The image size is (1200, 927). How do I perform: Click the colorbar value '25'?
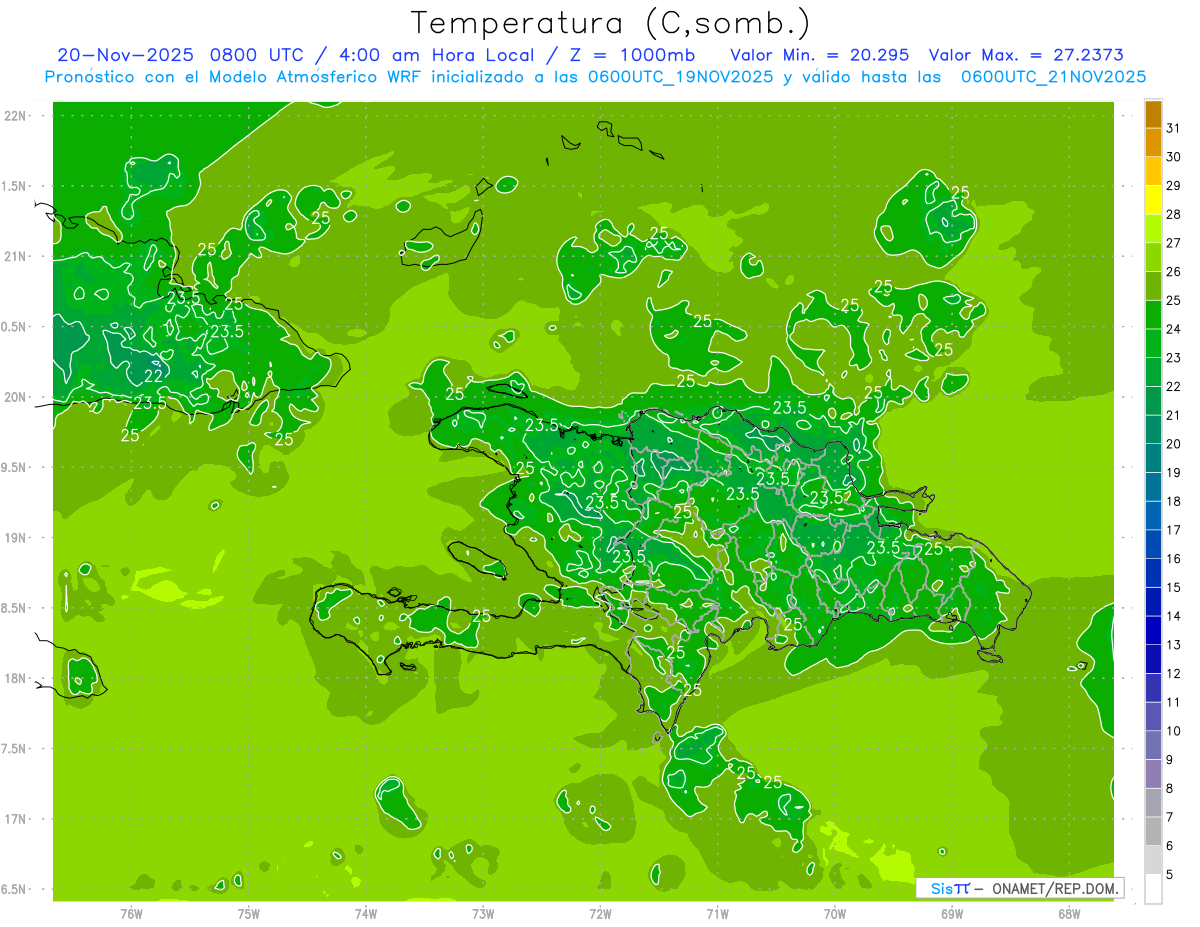[1174, 300]
